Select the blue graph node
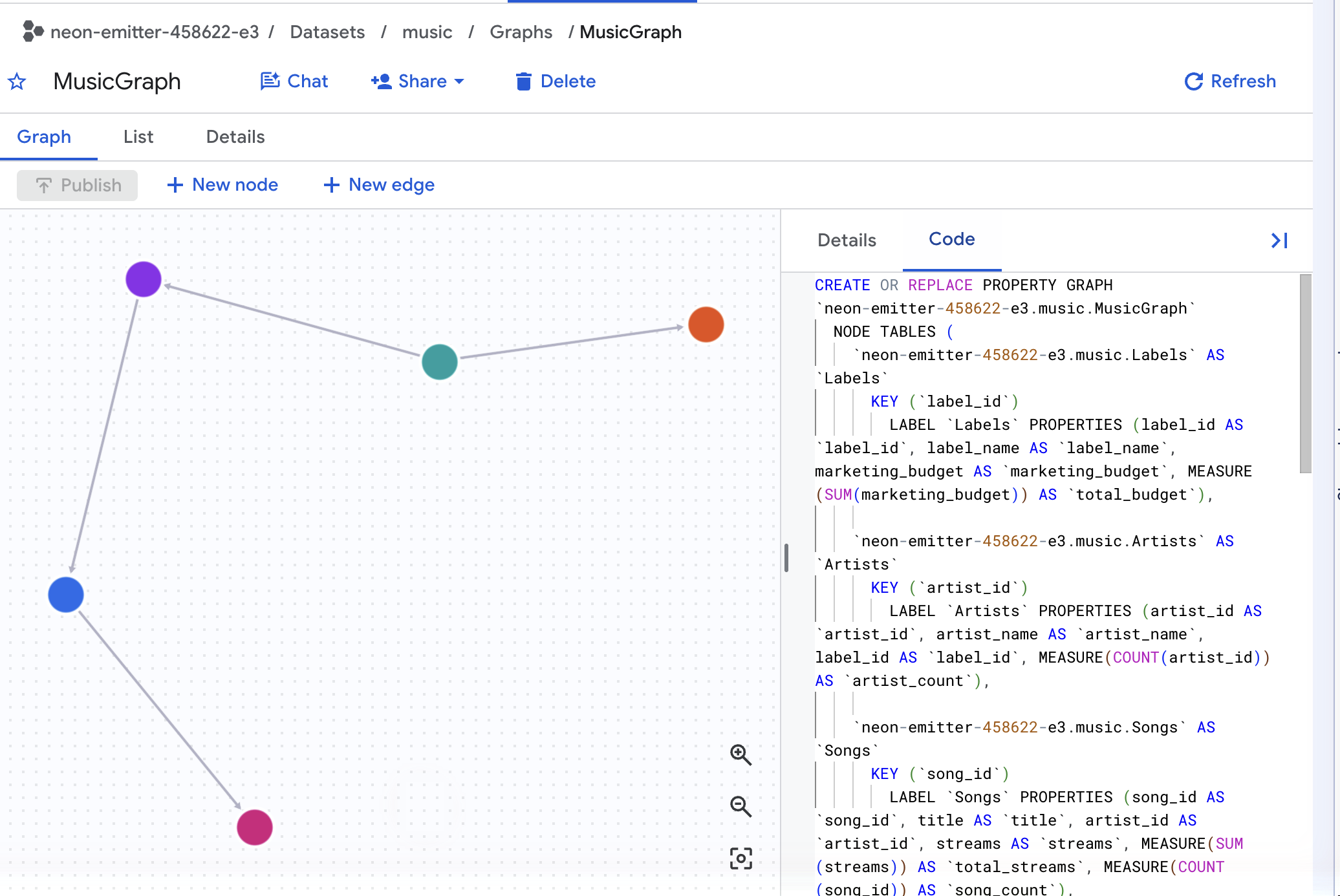Viewport: 1340px width, 896px height. [x=66, y=595]
